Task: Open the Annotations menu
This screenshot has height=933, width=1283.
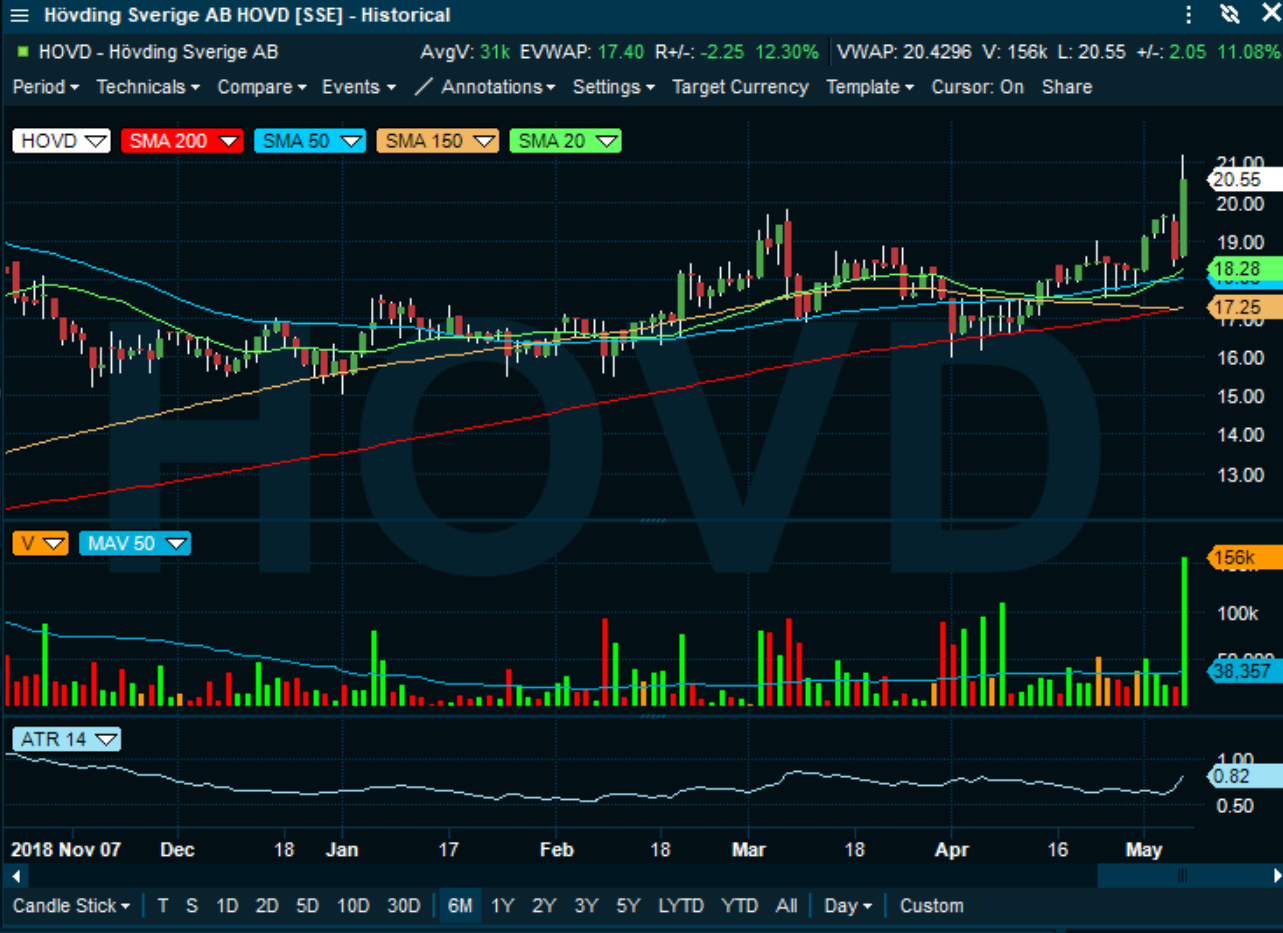Action: [498, 87]
